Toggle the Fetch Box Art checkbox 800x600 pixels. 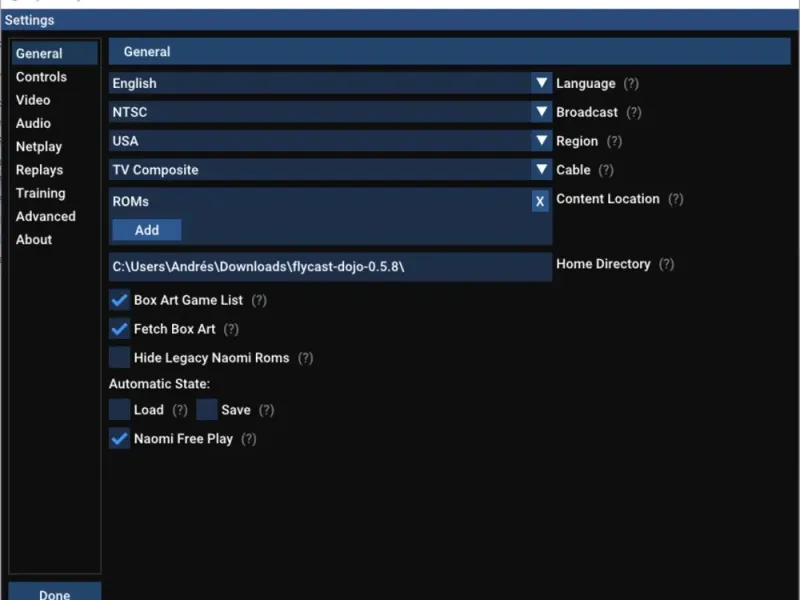[x=119, y=329]
